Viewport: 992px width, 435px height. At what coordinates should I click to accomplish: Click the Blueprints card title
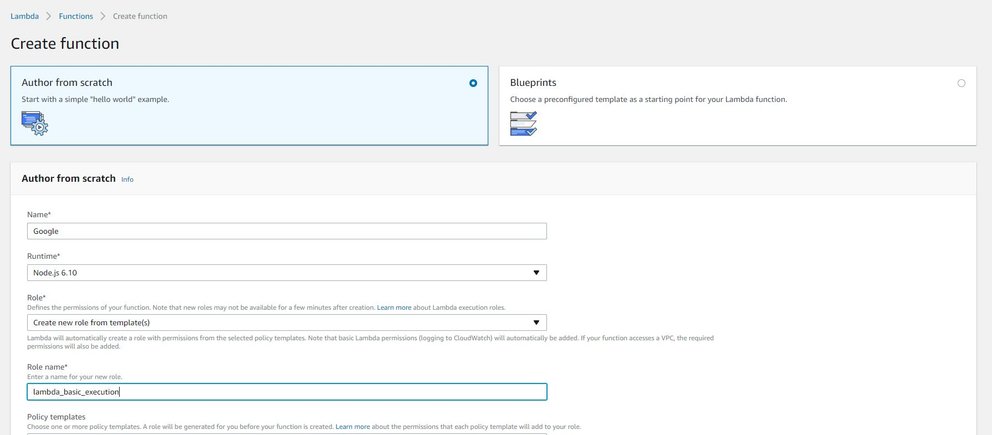[535, 83]
